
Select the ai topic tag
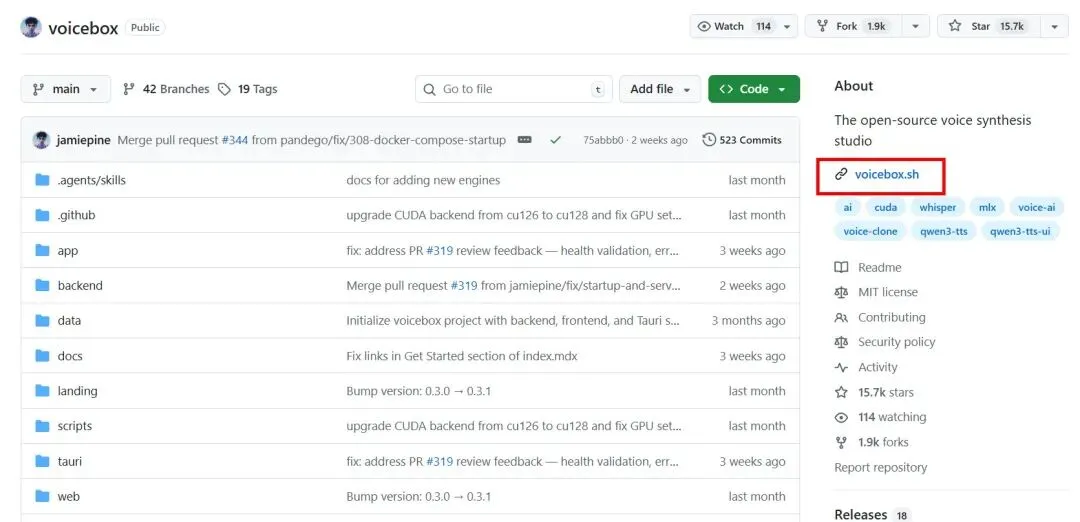(x=847, y=207)
